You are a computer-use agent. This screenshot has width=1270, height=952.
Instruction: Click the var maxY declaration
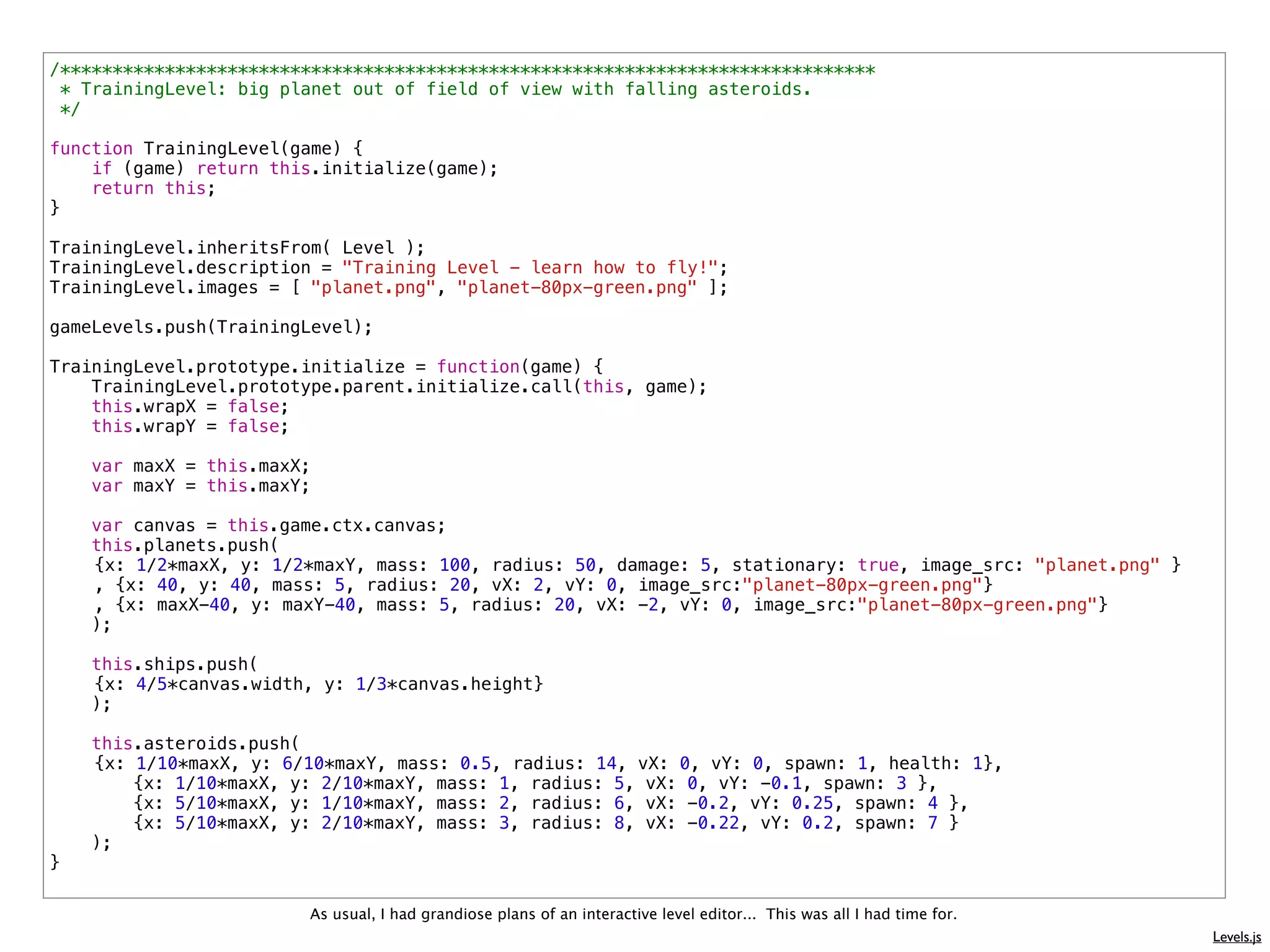200,486
